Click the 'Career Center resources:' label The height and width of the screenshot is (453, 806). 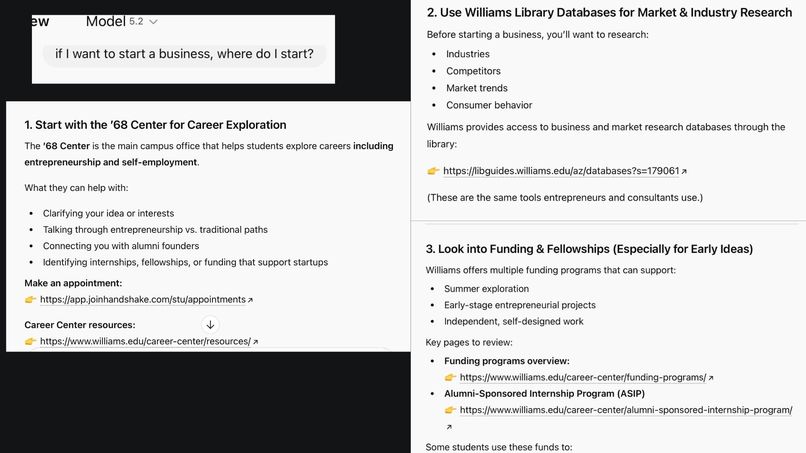(80, 325)
